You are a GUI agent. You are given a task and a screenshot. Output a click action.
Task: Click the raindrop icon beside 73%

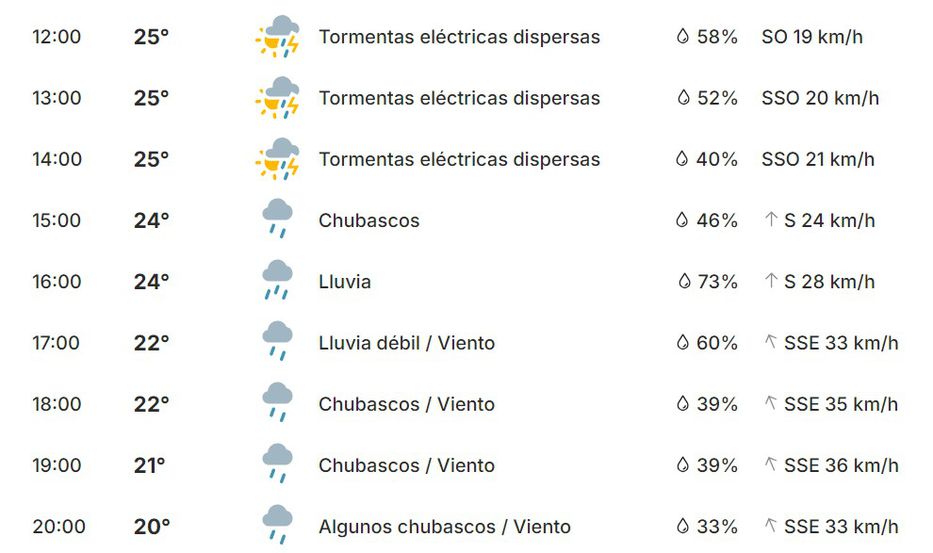(683, 282)
